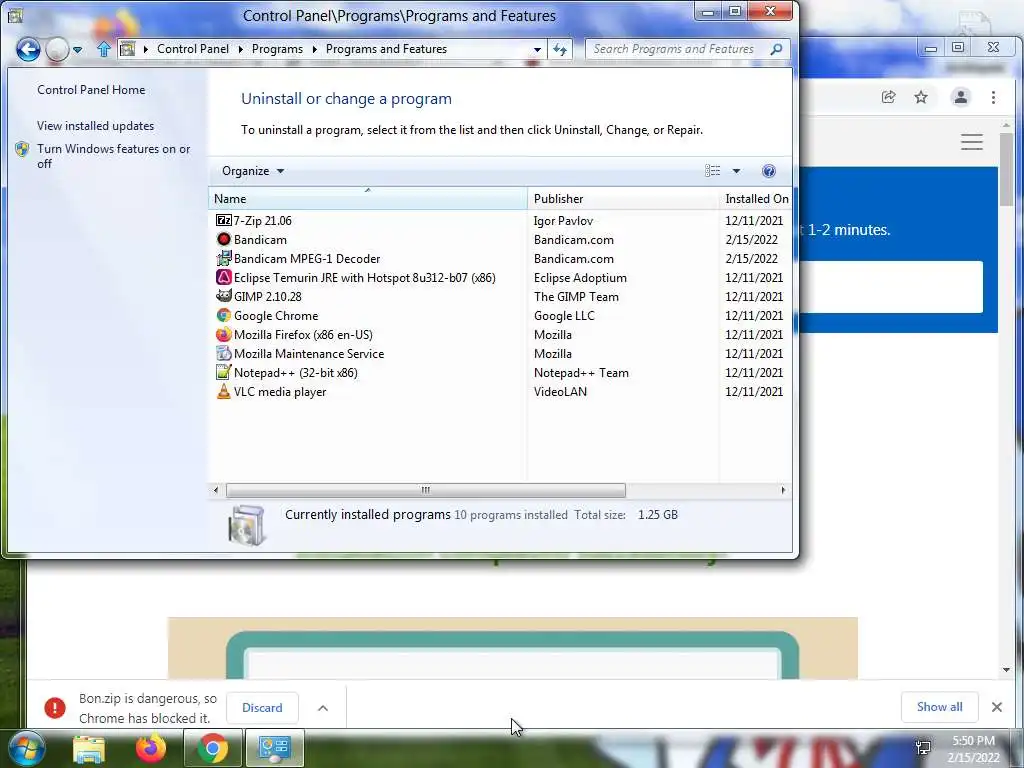
Task: Expand the view options dropdown arrow
Action: 736,171
